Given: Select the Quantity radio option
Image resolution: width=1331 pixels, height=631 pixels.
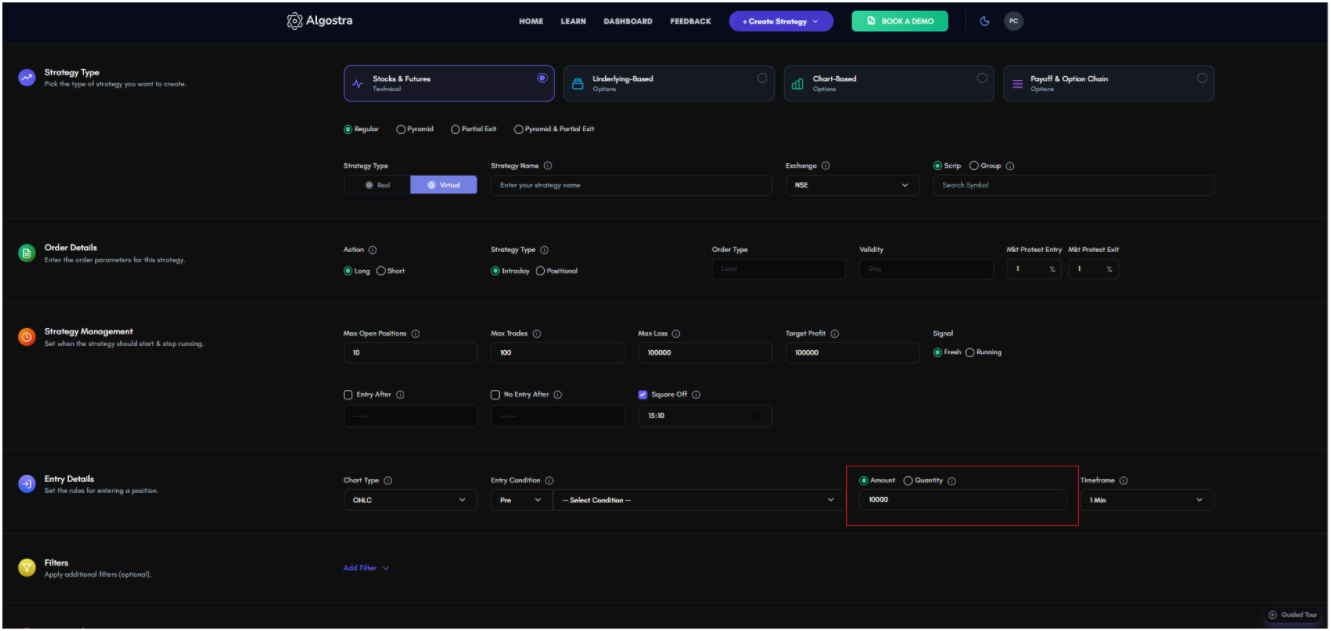Looking at the screenshot, I should [908, 481].
